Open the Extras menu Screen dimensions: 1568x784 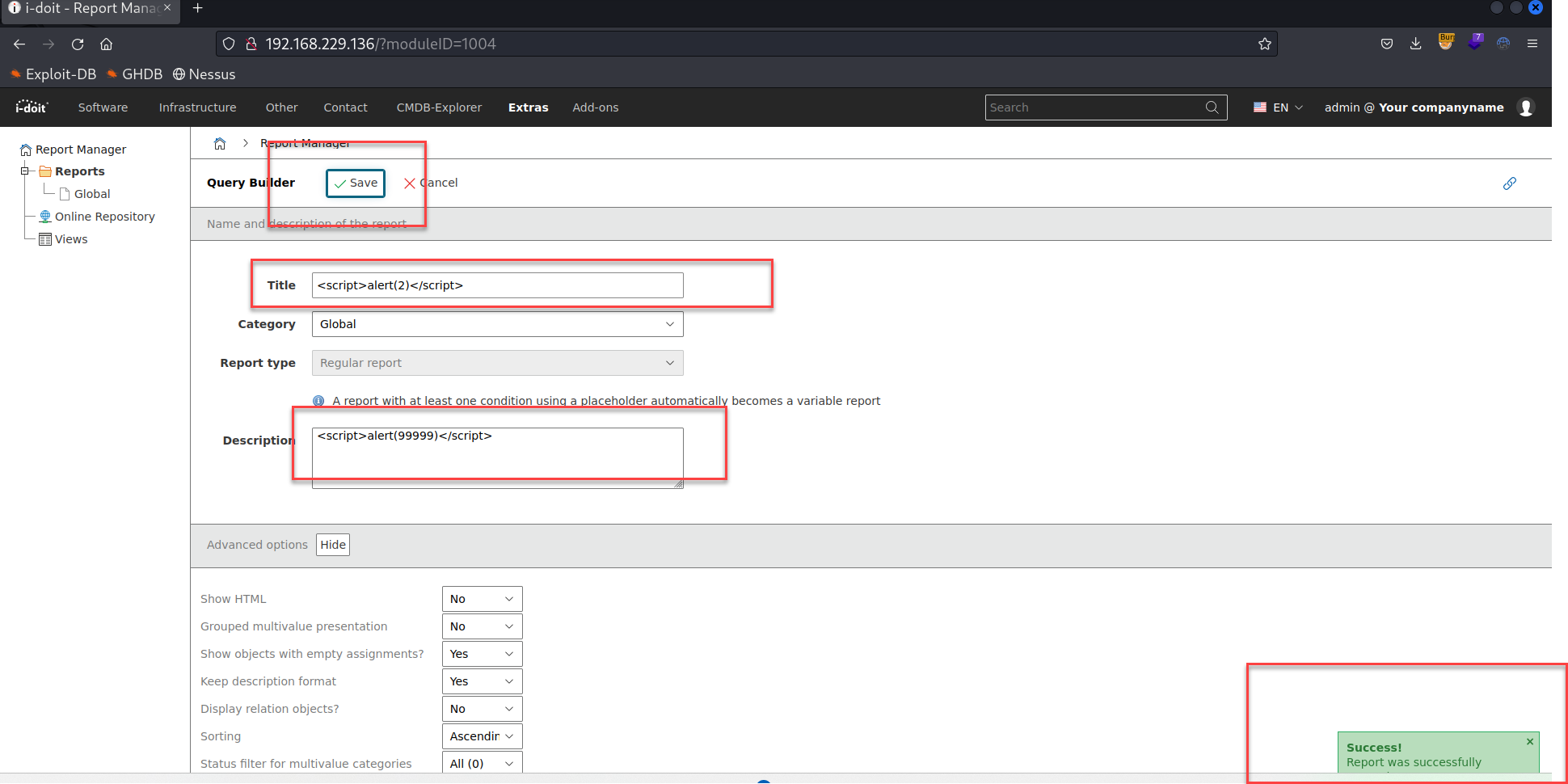click(x=529, y=107)
